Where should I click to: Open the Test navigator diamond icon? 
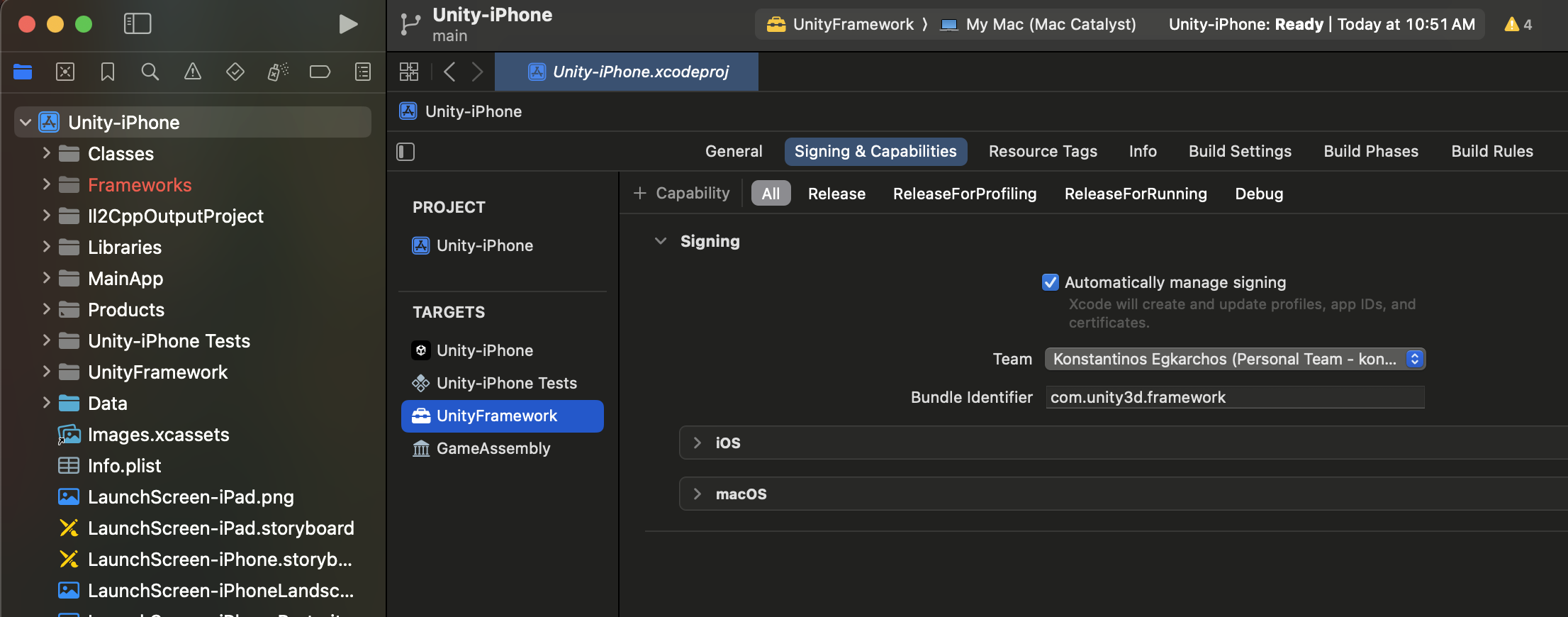coord(235,72)
